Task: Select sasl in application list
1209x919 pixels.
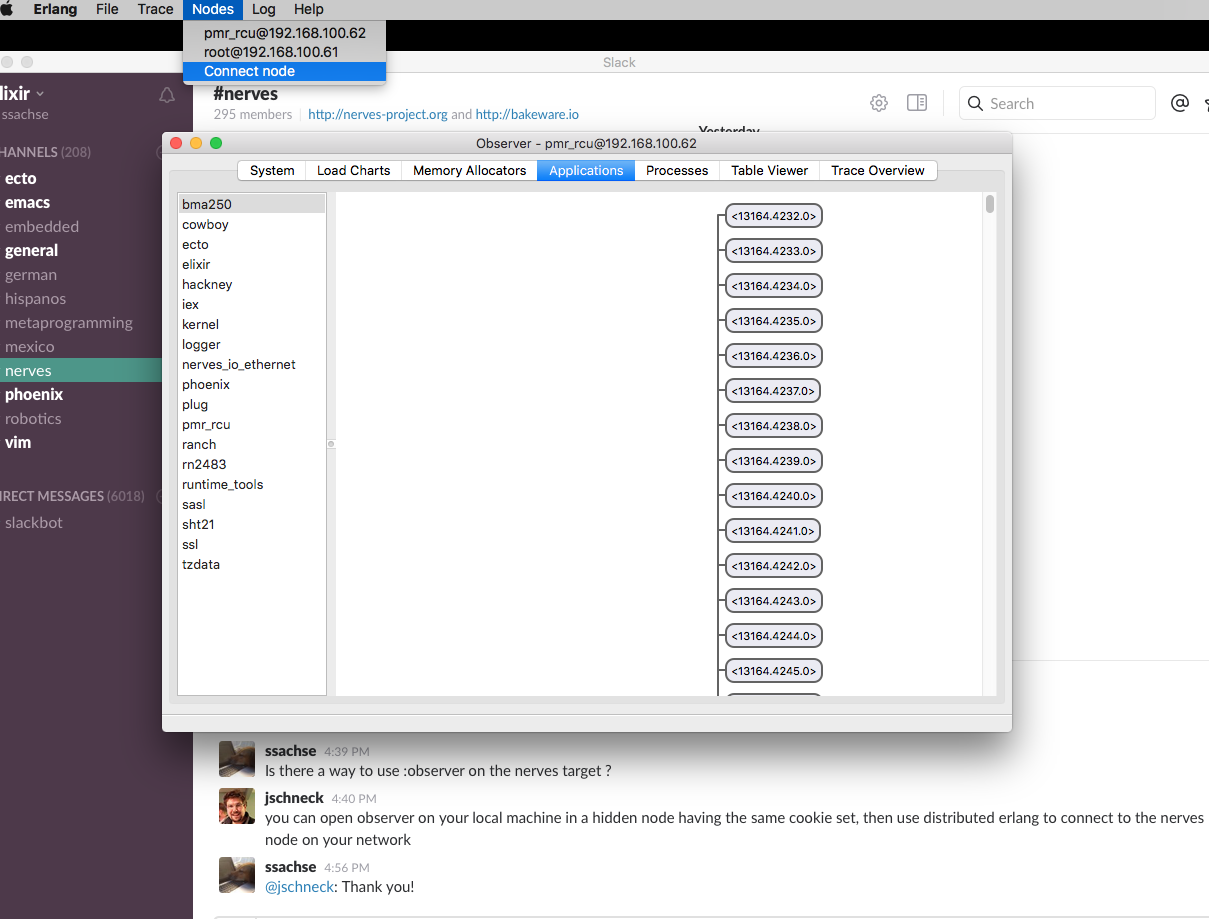Action: click(x=252, y=504)
